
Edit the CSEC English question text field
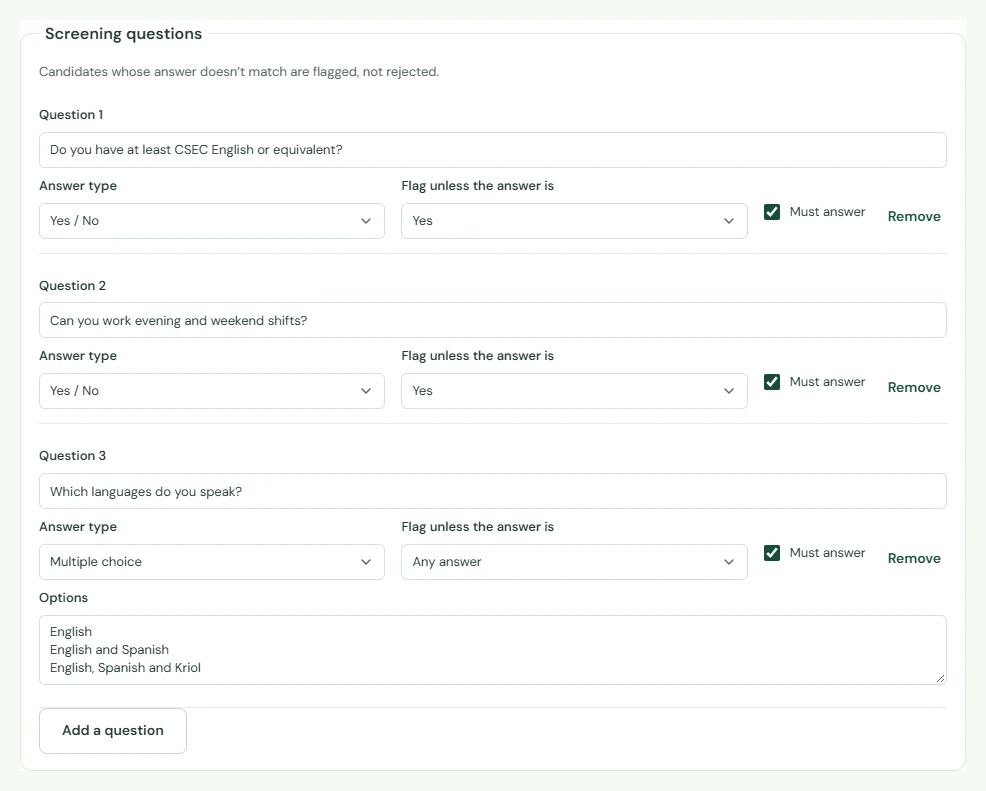click(x=492, y=150)
